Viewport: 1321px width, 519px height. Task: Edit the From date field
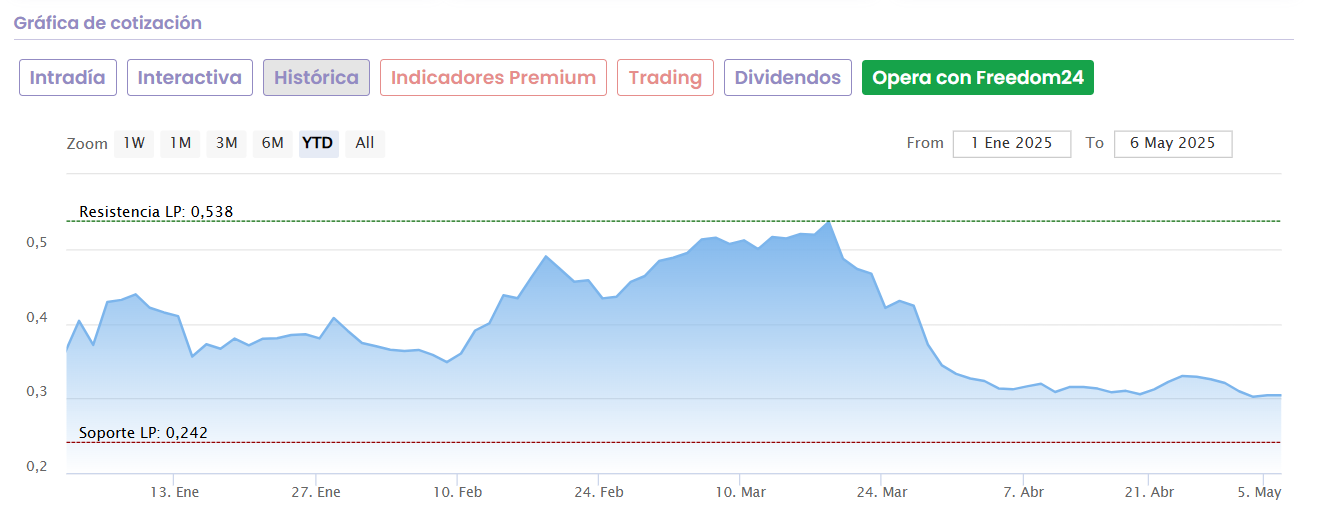(x=1011, y=143)
